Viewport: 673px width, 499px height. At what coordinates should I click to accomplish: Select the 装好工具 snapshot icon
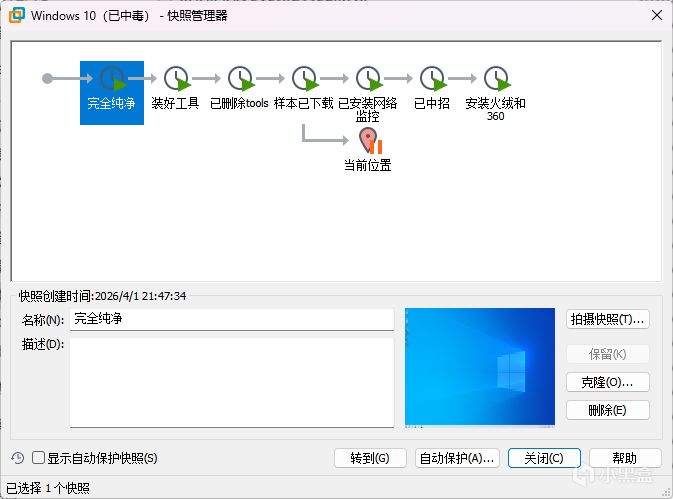(x=176, y=79)
